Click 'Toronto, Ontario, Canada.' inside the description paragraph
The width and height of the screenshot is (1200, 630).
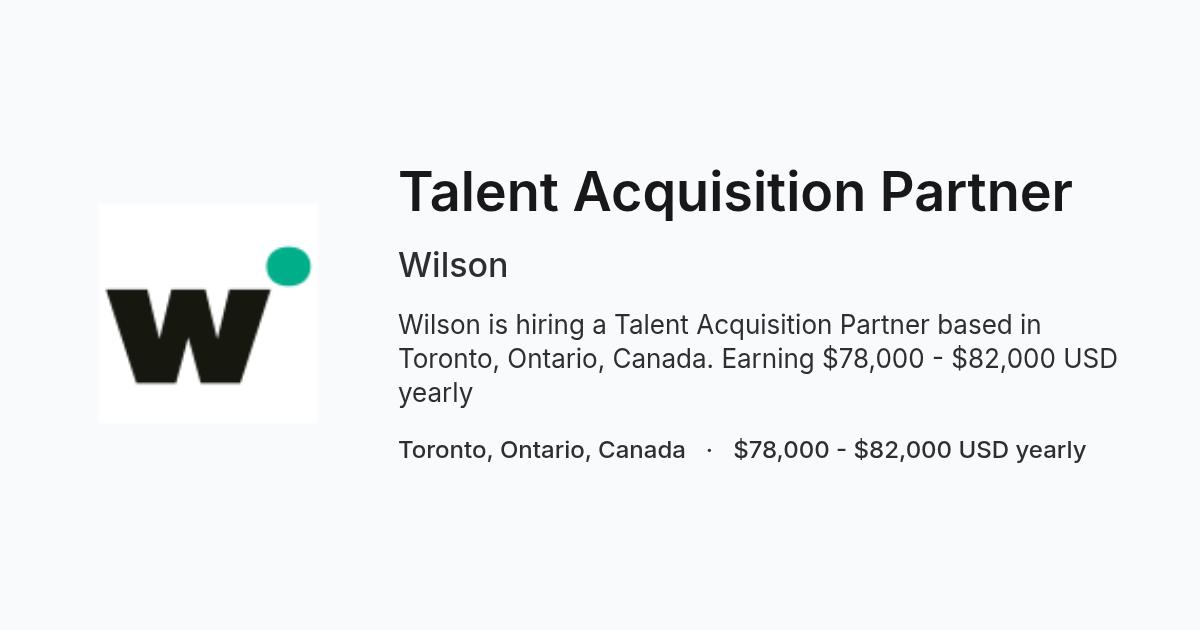click(556, 359)
